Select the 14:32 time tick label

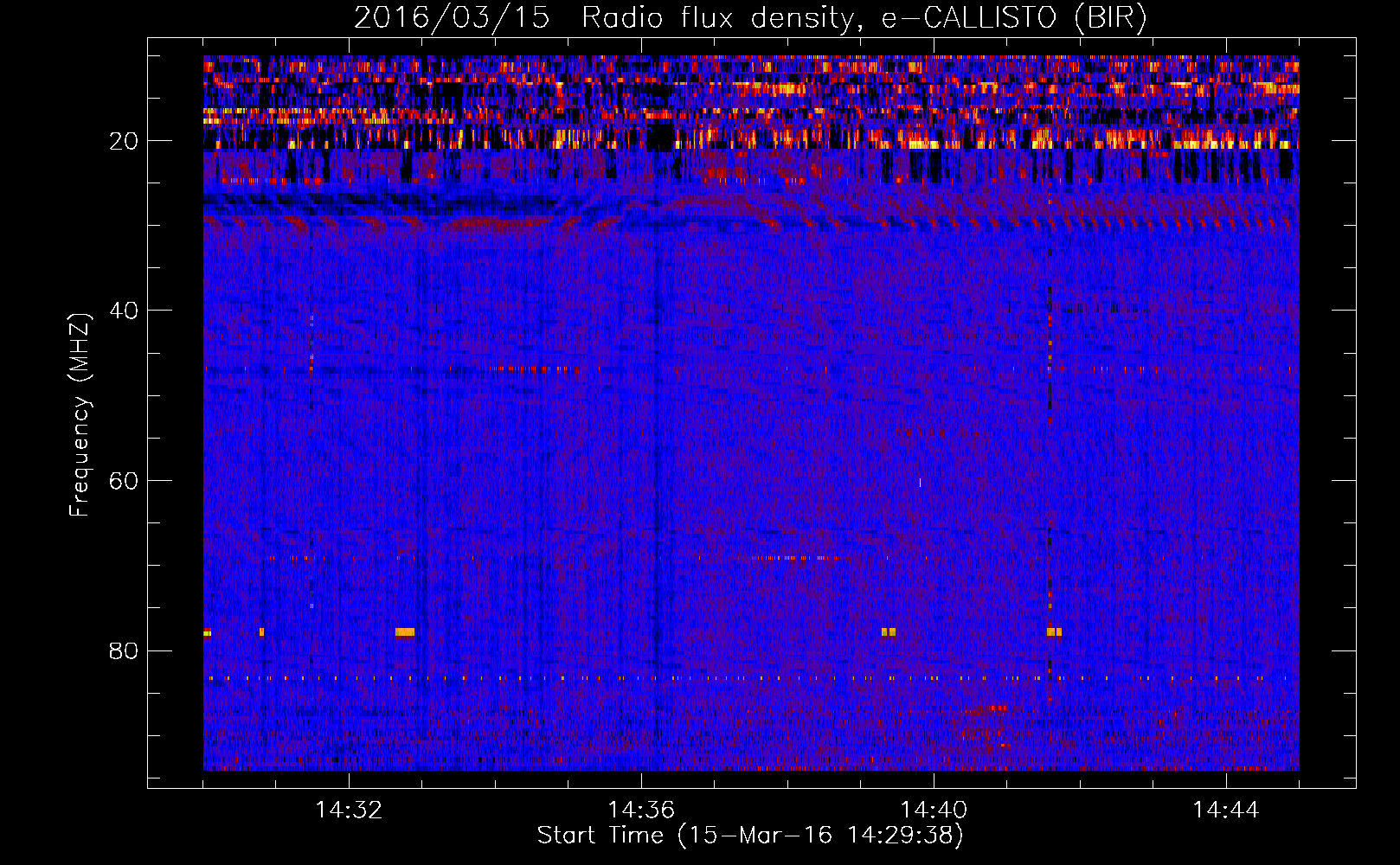(349, 811)
